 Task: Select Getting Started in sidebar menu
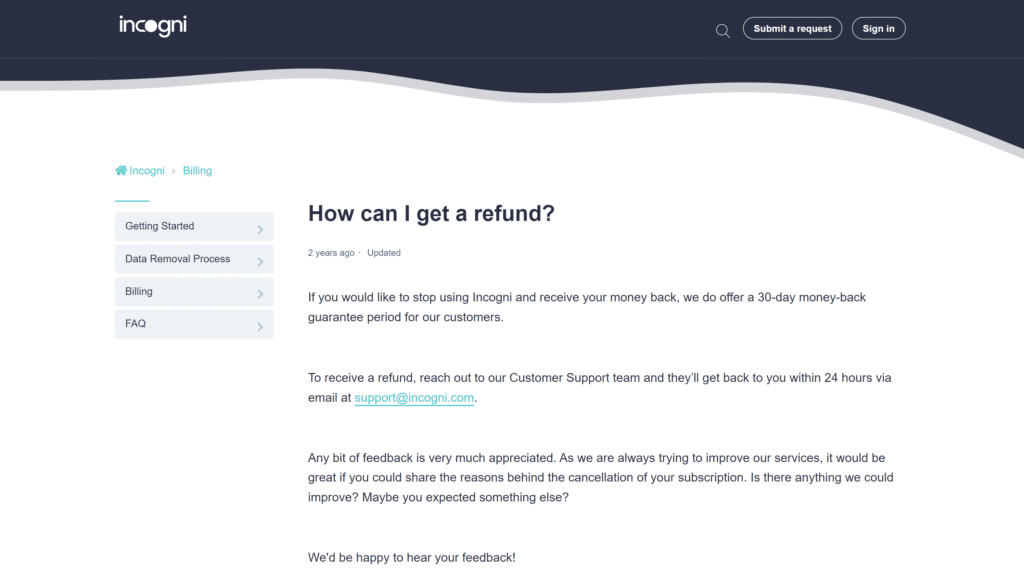(194, 227)
